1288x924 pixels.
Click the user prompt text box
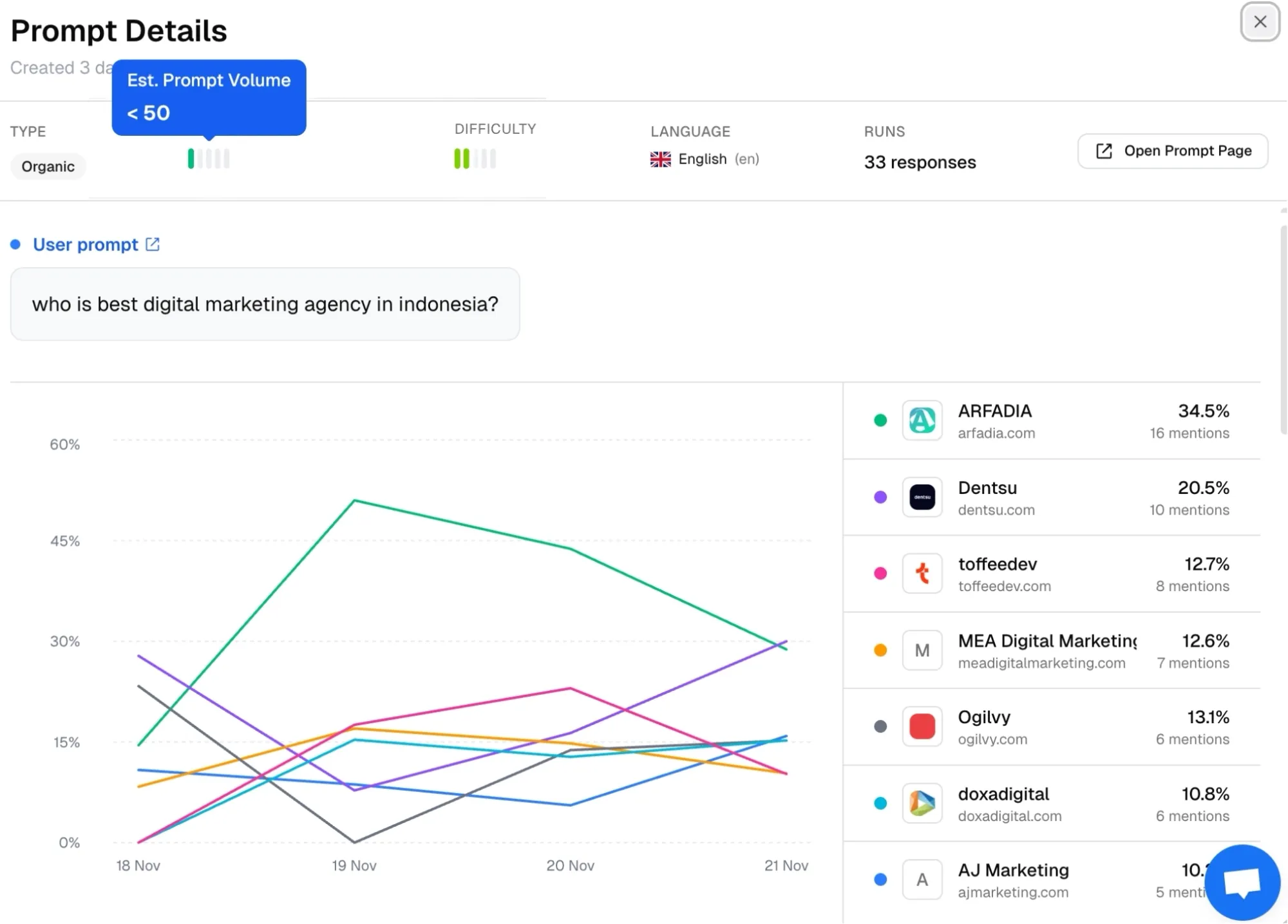click(265, 304)
